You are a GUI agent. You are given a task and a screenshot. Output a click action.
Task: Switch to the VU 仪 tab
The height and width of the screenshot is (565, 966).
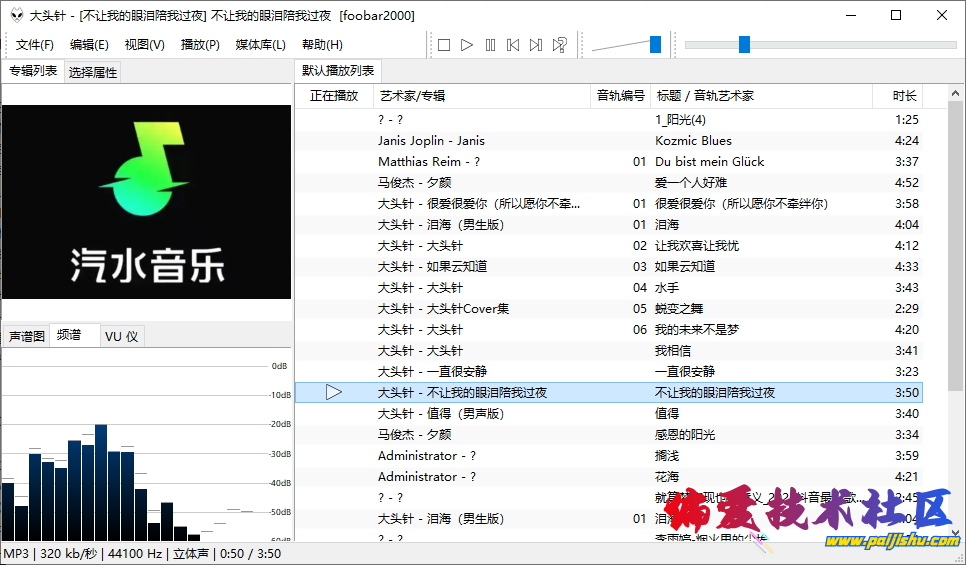(x=121, y=336)
